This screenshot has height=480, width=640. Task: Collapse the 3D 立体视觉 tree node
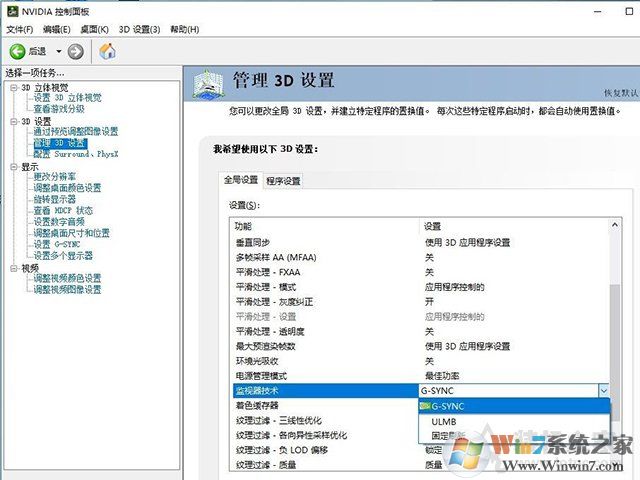(x=14, y=87)
